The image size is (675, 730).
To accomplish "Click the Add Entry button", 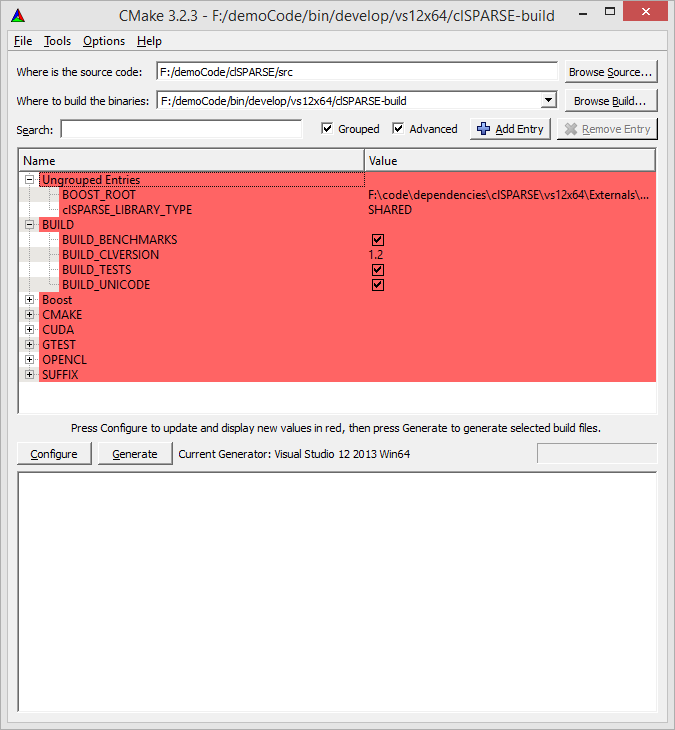I will tap(510, 129).
